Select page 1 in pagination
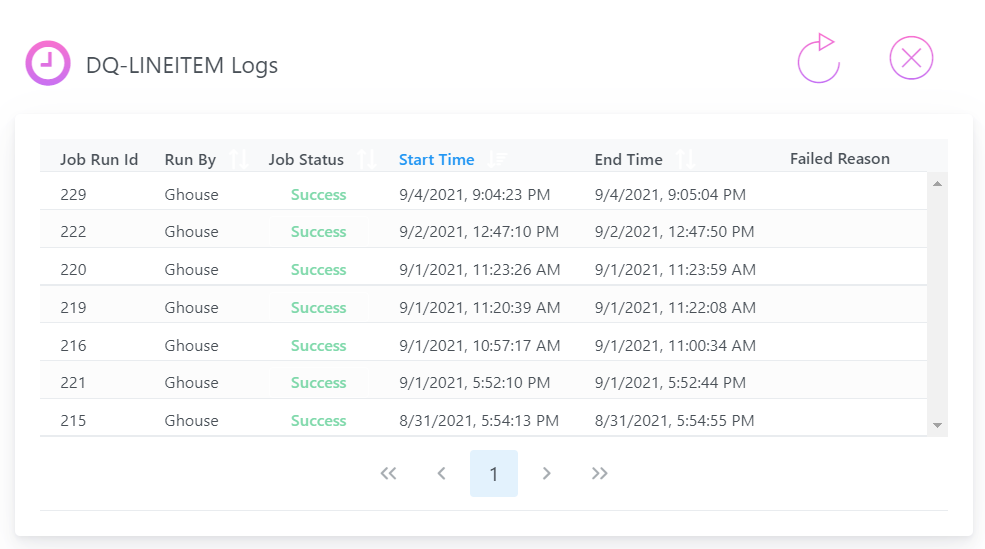Viewport: 985px width, 549px height. (494, 474)
